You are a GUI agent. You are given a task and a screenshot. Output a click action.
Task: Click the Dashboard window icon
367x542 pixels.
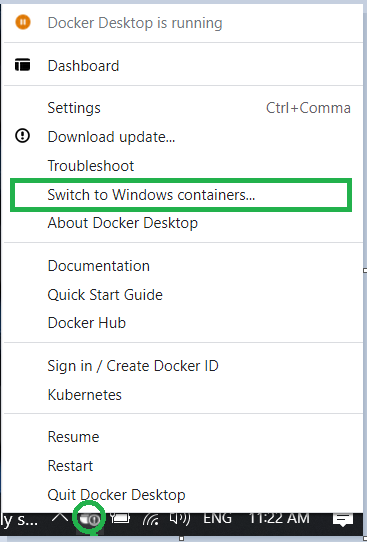(x=22, y=65)
